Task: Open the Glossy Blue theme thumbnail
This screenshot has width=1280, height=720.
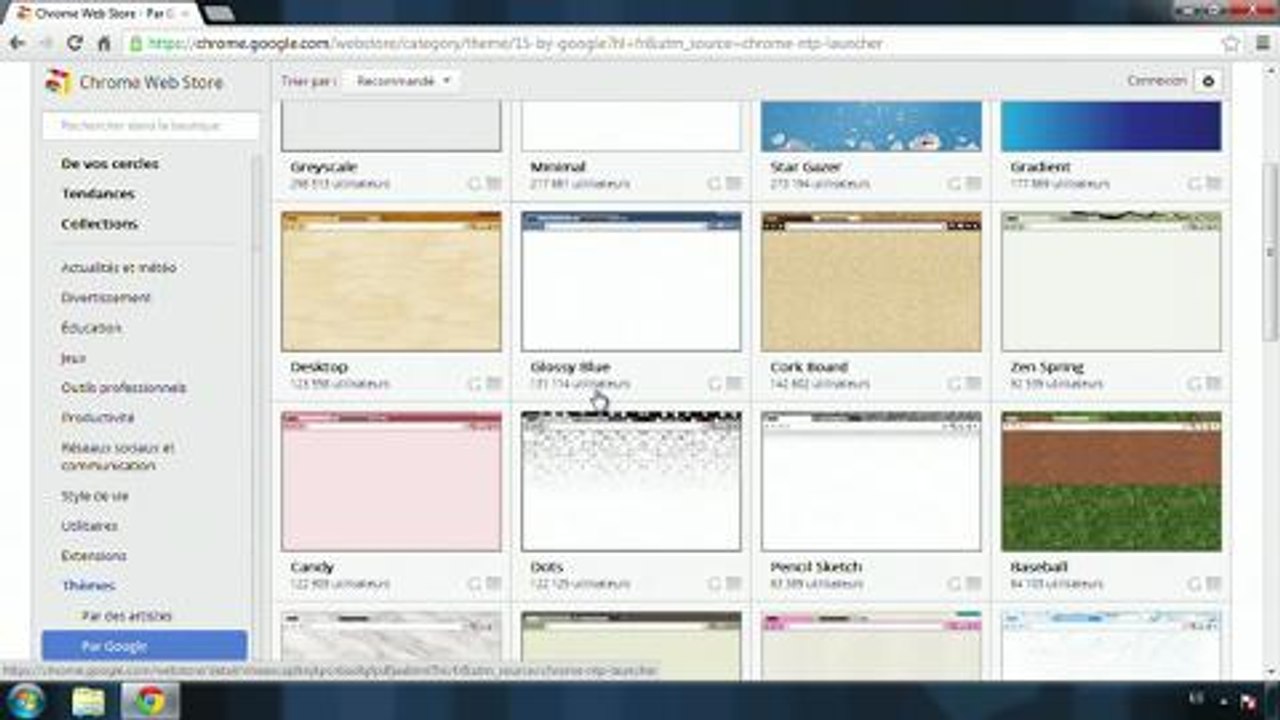Action: point(631,281)
